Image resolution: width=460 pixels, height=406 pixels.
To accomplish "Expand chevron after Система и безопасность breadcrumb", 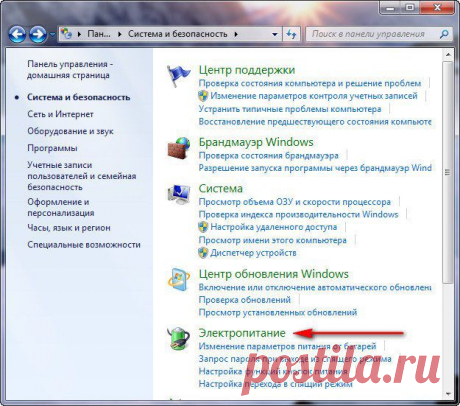I will point(236,34).
